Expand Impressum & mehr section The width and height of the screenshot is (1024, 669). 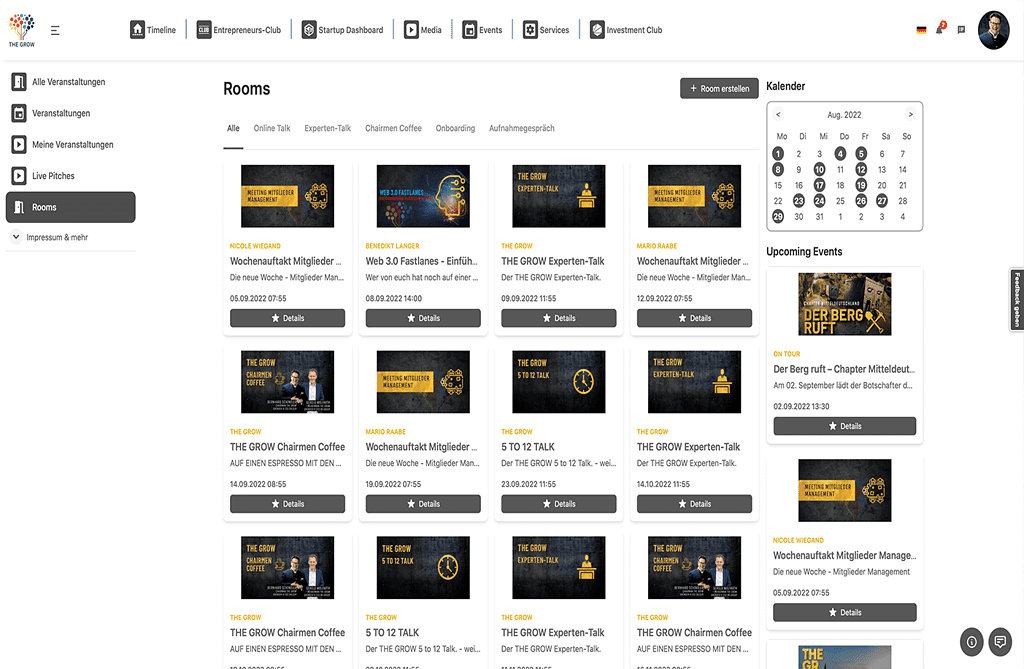(x=50, y=237)
